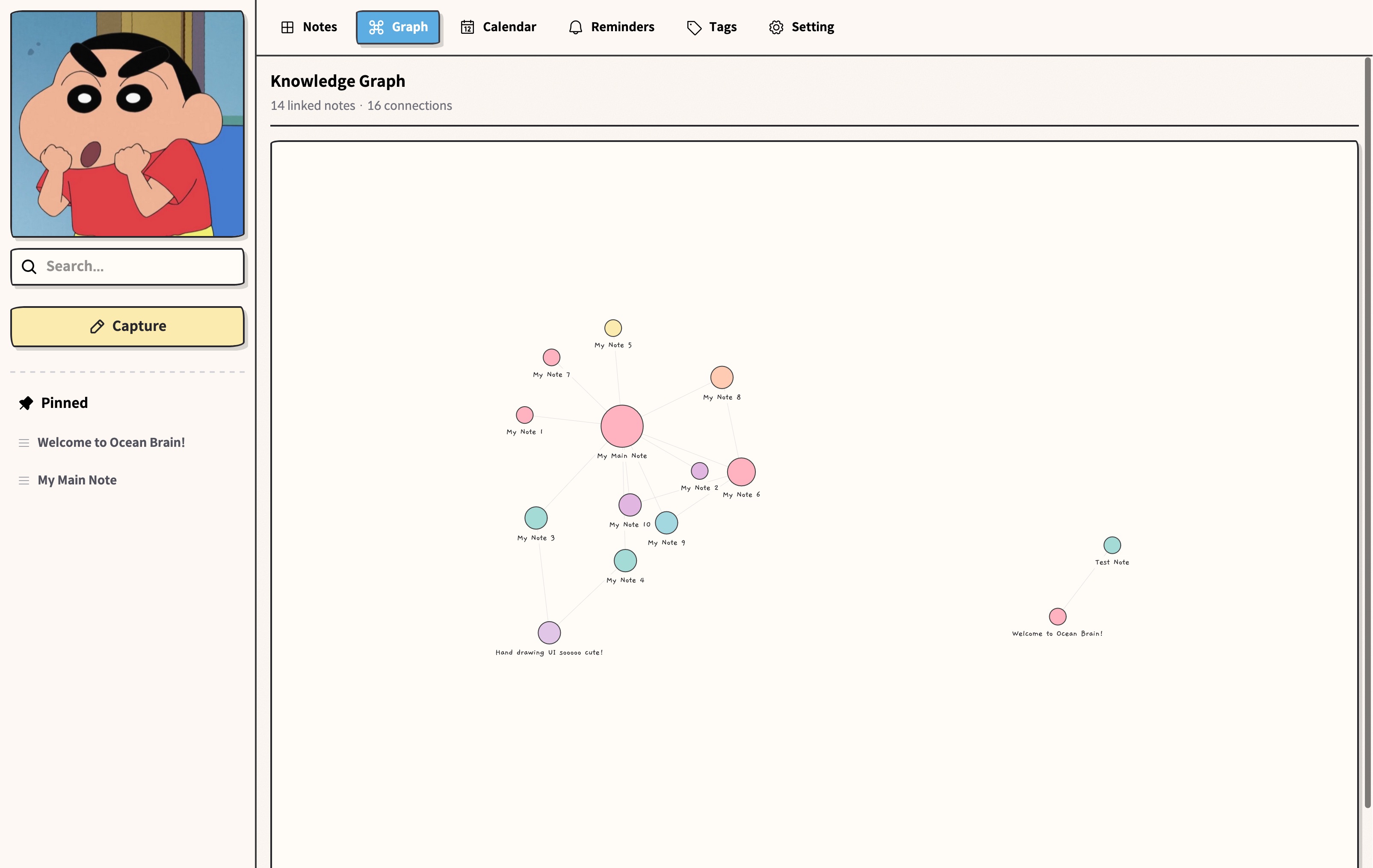Image resolution: width=1373 pixels, height=868 pixels.
Task: Click the page vertical scrollbar
Action: tap(1367, 432)
